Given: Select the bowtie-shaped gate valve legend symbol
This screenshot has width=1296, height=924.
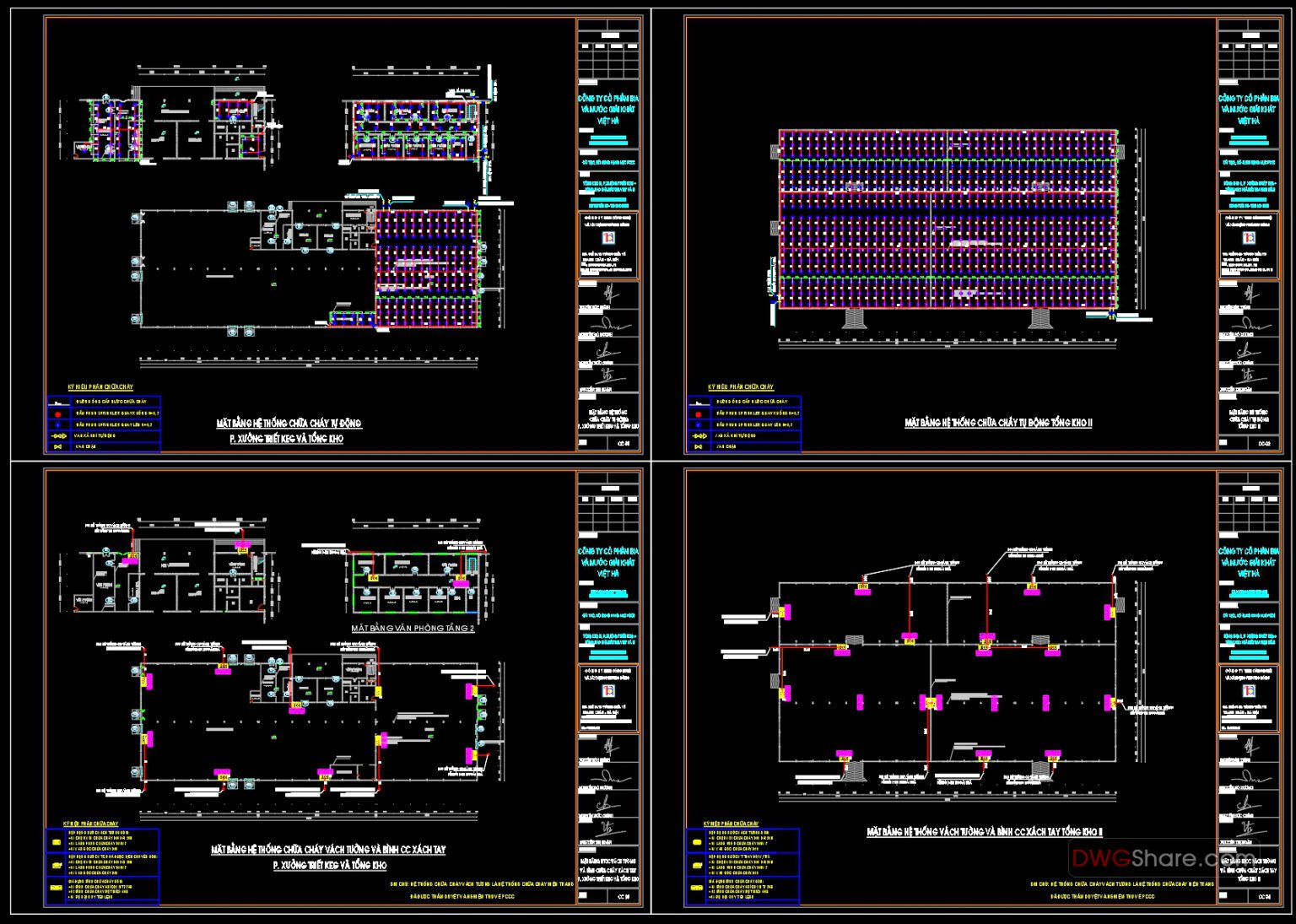Looking at the screenshot, I should click(x=57, y=446).
